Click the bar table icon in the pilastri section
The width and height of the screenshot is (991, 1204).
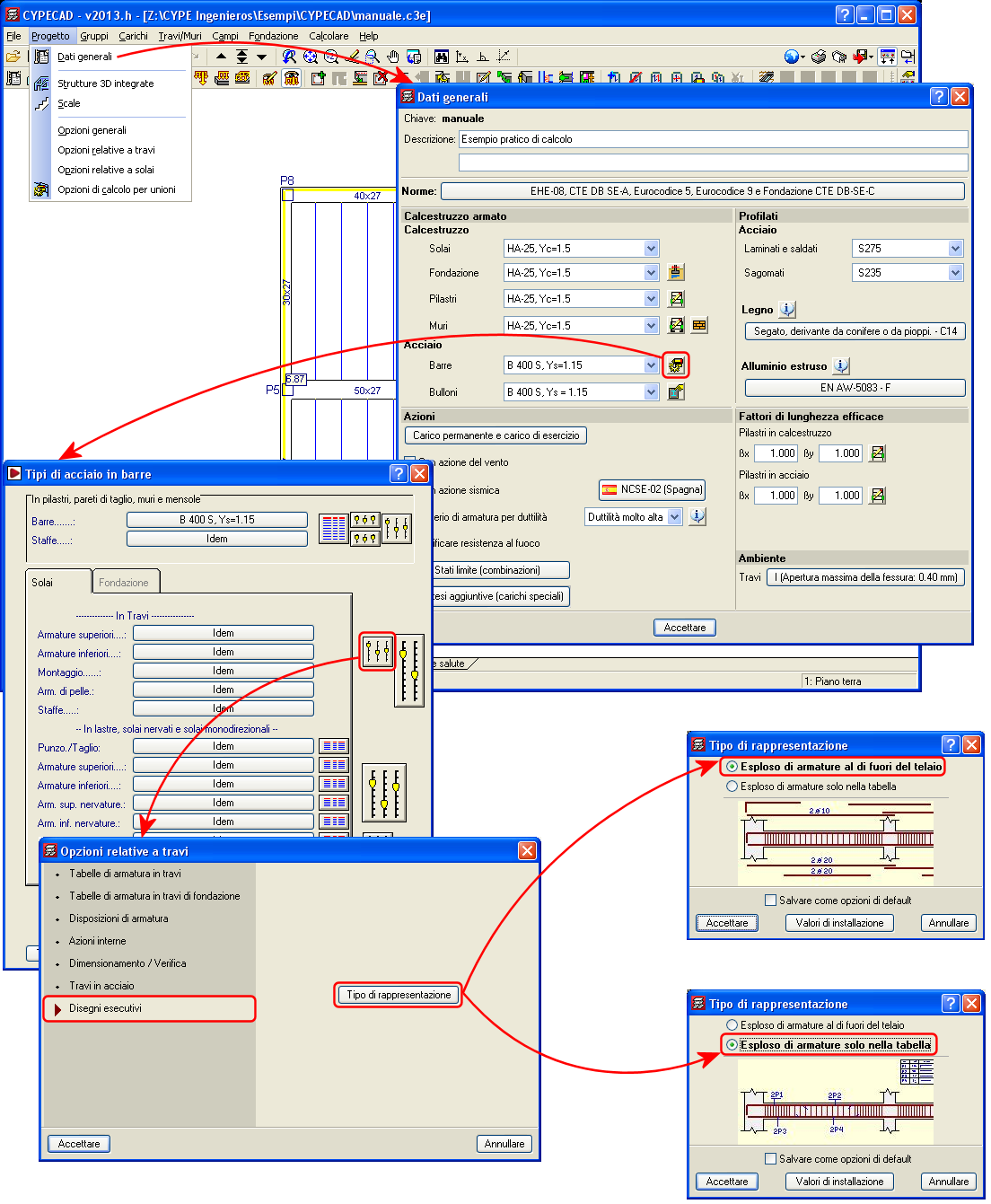334,529
